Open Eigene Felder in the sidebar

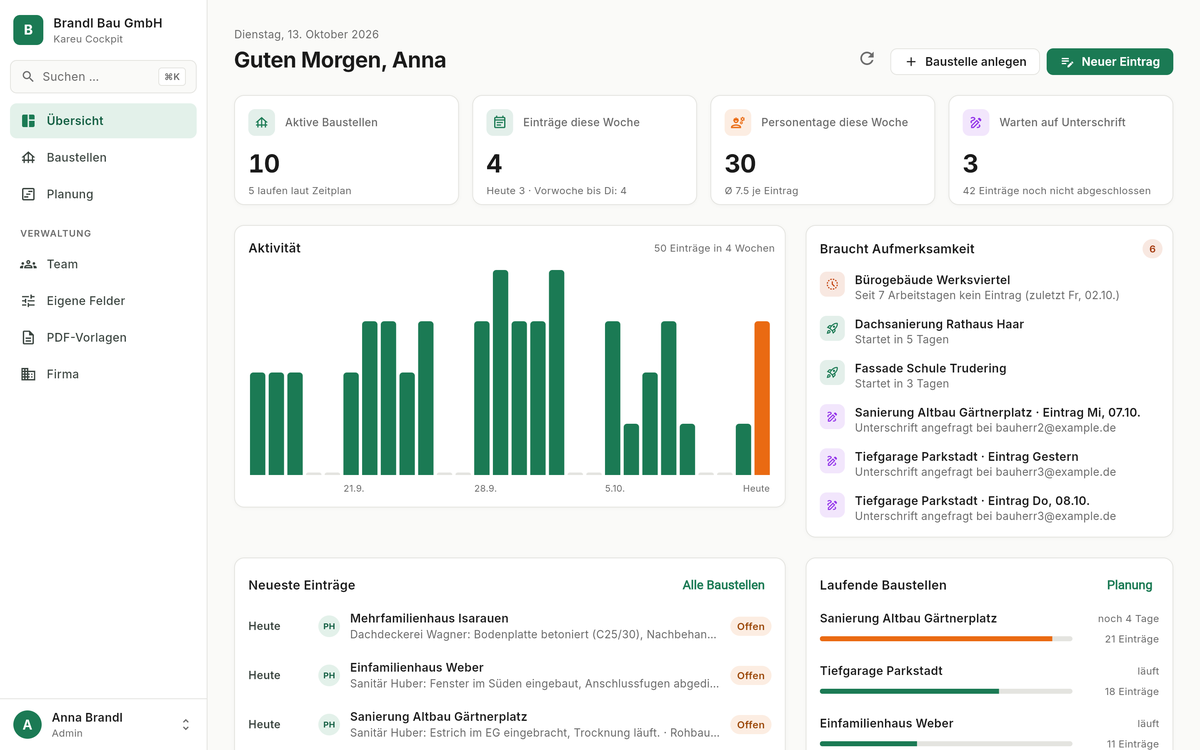click(103, 300)
